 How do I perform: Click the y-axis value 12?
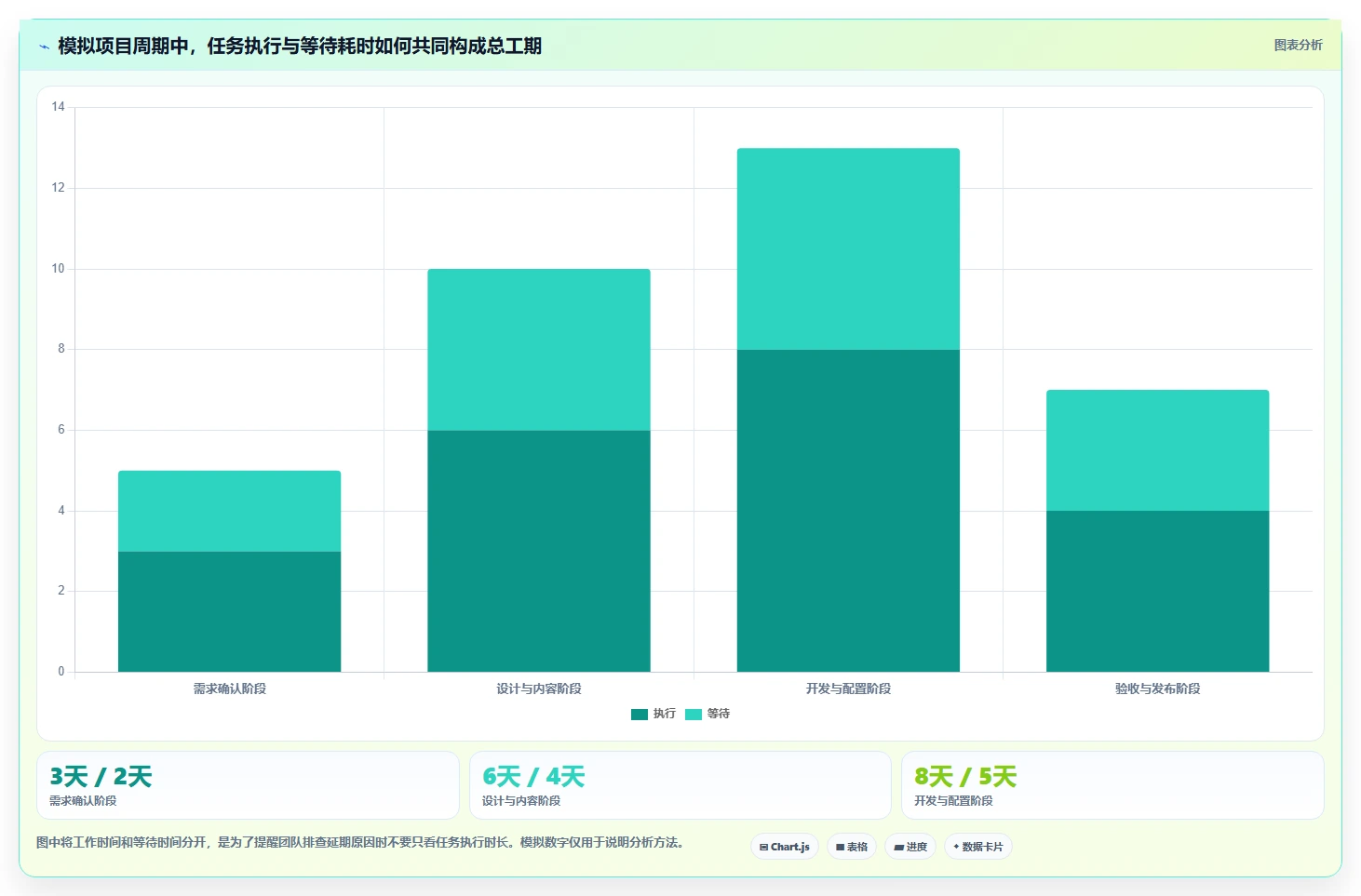point(59,188)
